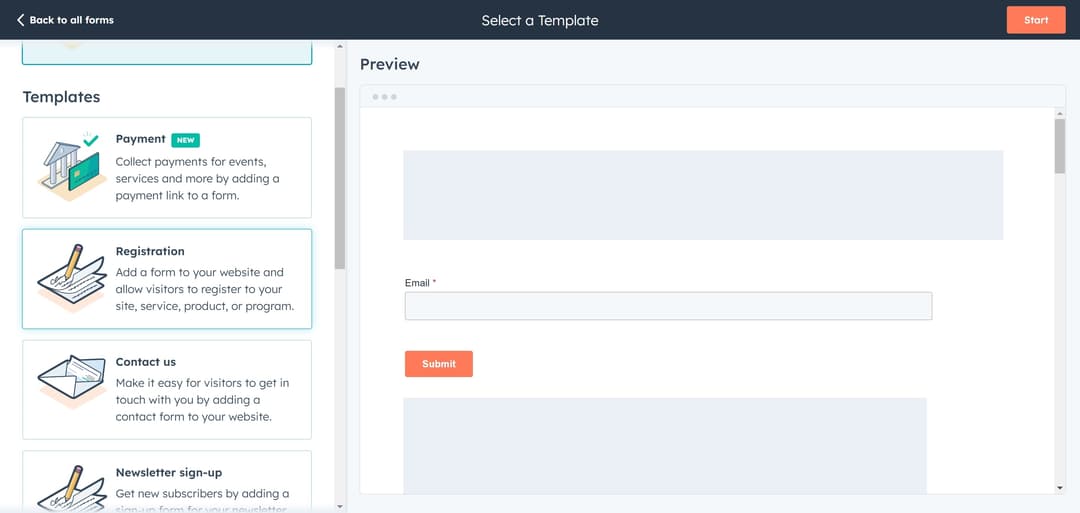The height and width of the screenshot is (513, 1080).
Task: Click the Preview heading
Action: [390, 64]
